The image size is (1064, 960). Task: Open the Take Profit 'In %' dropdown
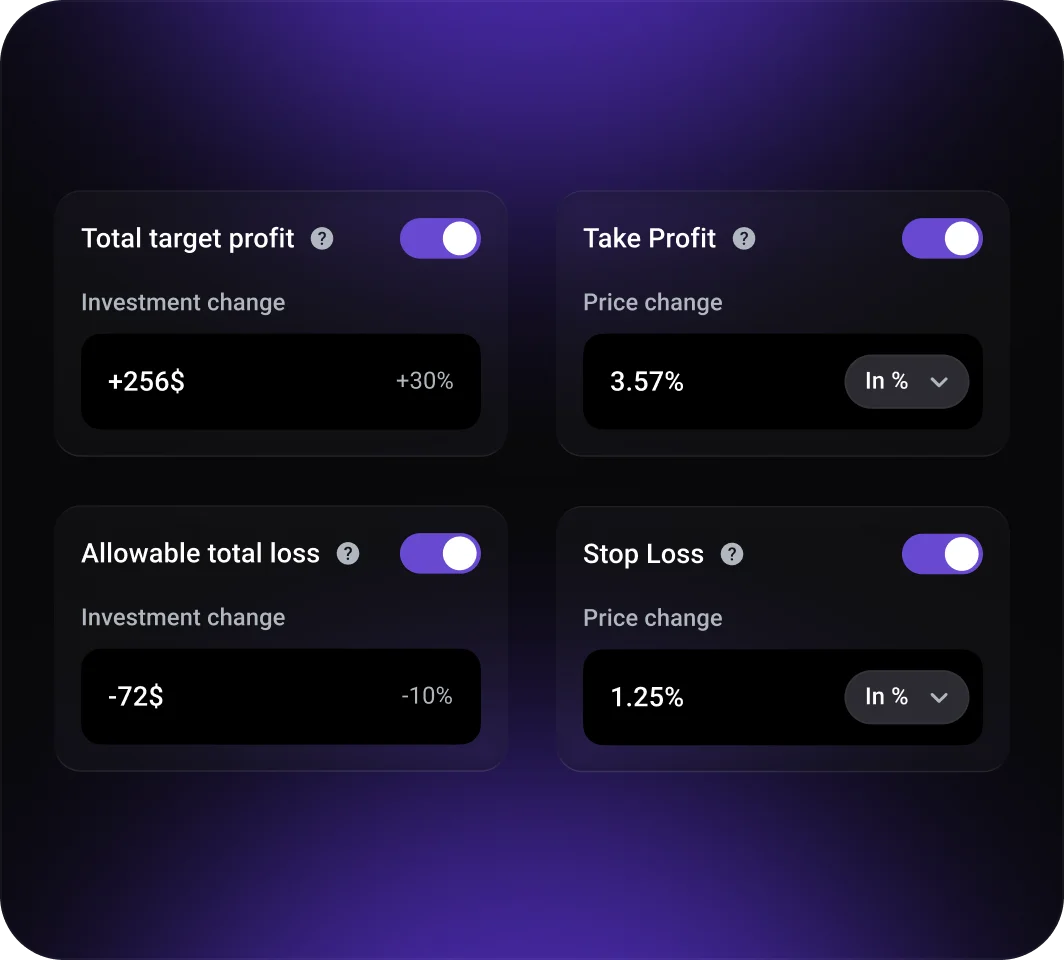(x=906, y=381)
